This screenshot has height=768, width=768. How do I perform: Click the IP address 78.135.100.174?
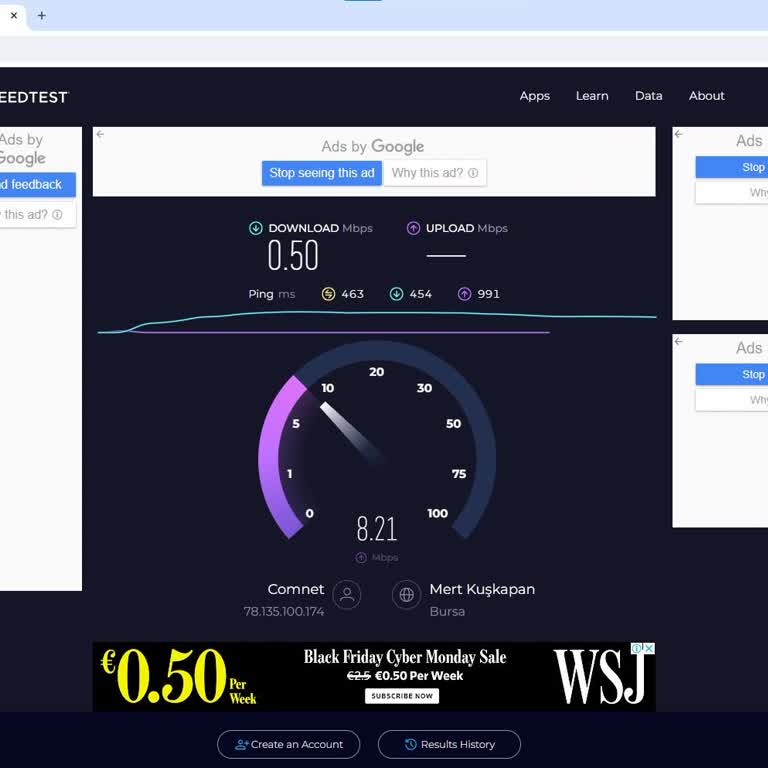click(284, 612)
